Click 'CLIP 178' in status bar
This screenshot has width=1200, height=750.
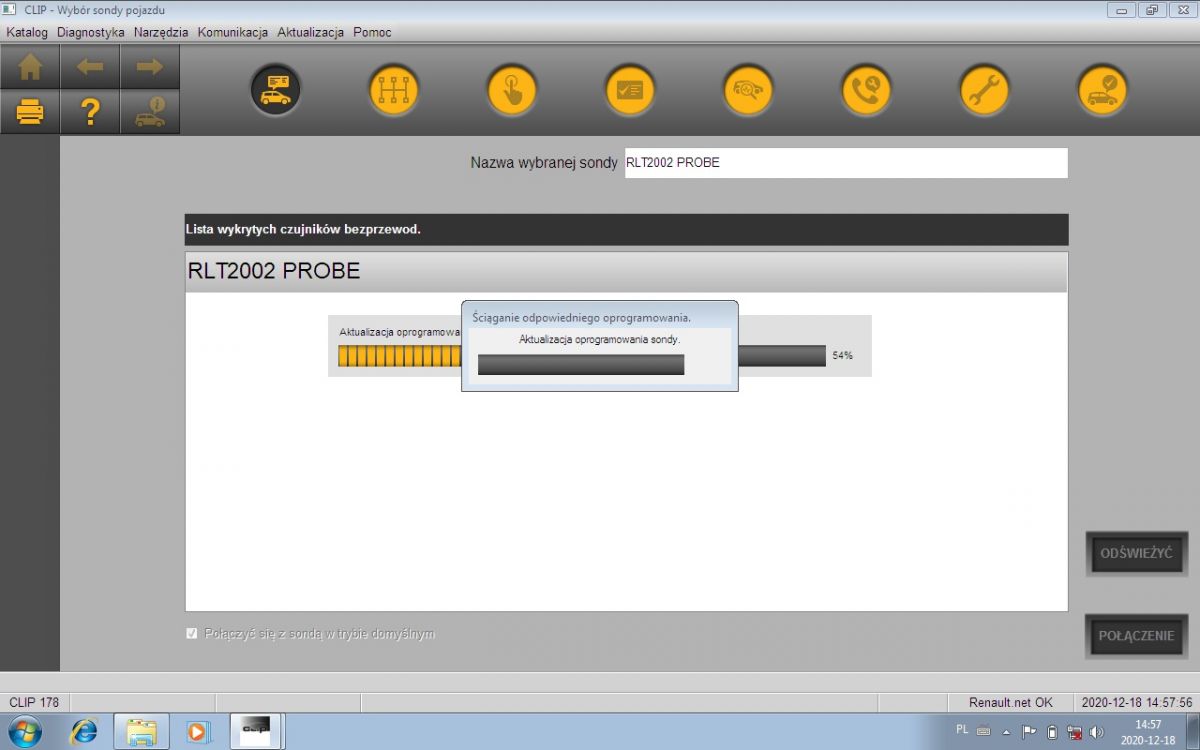(34, 703)
